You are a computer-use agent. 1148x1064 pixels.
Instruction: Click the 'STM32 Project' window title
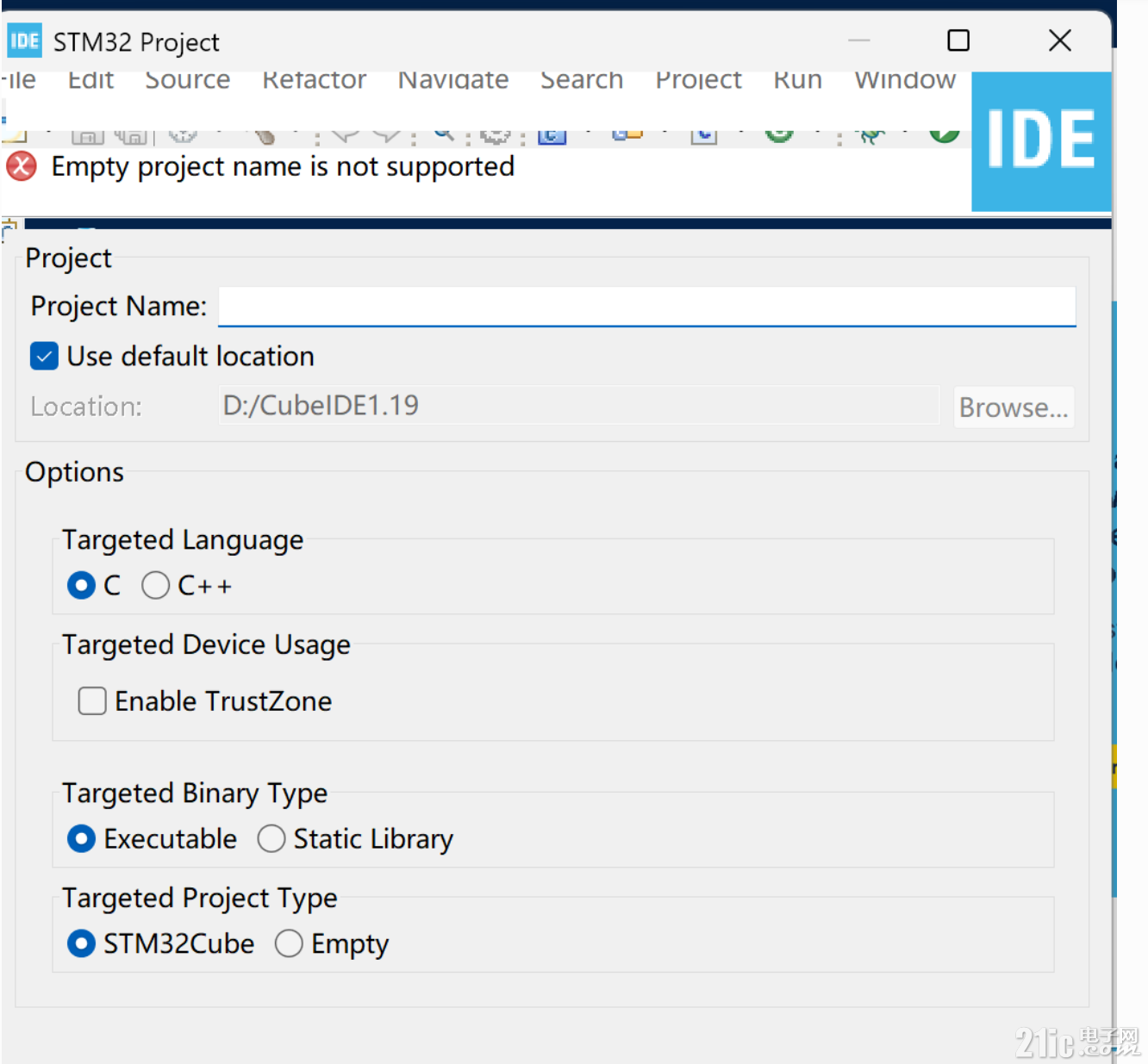pyautogui.click(x=136, y=42)
